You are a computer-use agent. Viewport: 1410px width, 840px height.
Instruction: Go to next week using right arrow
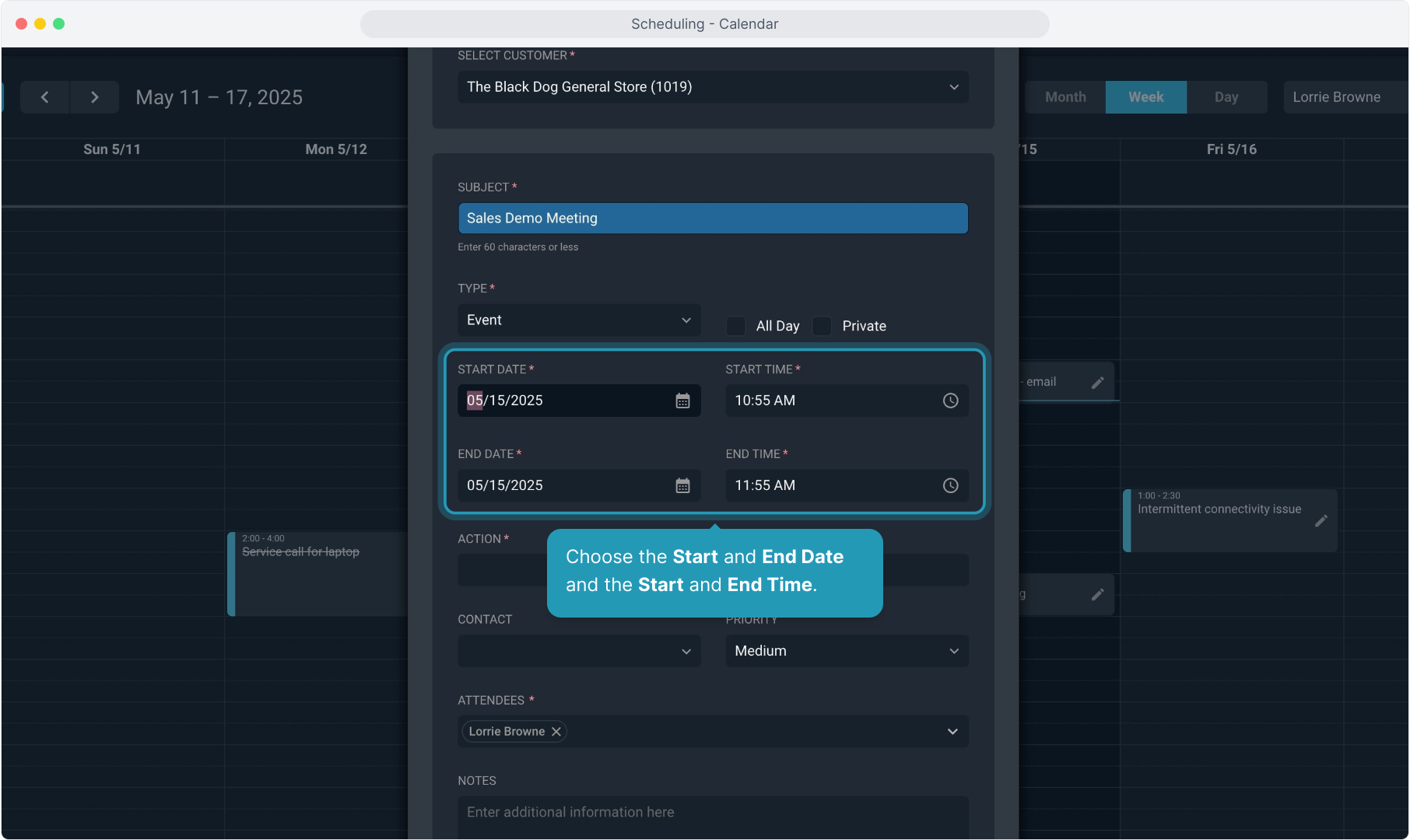tap(94, 97)
